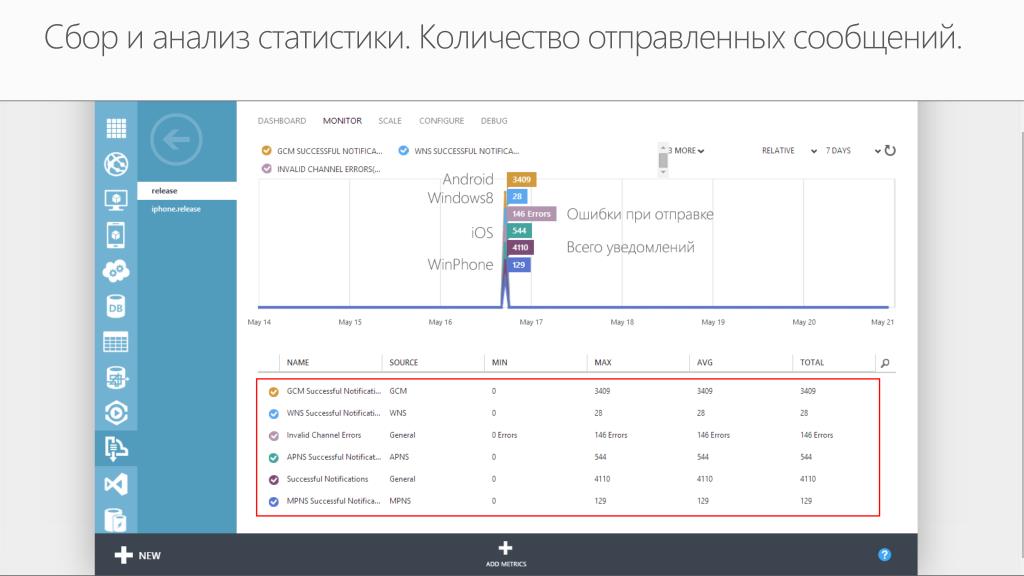Sort by the AVG column header
The image size is (1024, 576).
point(705,362)
